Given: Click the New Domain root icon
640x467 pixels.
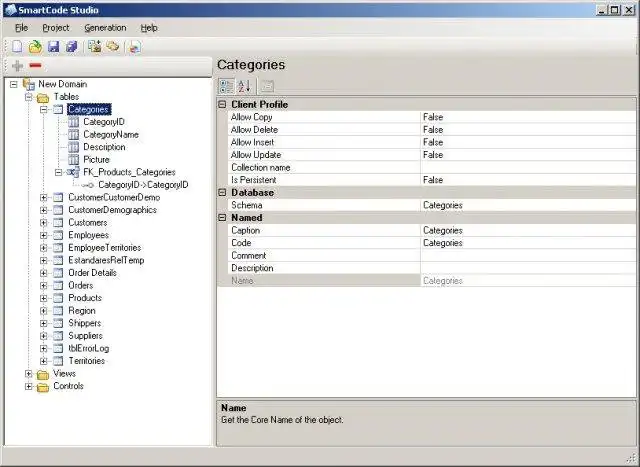Looking at the screenshot, I should click(29, 84).
